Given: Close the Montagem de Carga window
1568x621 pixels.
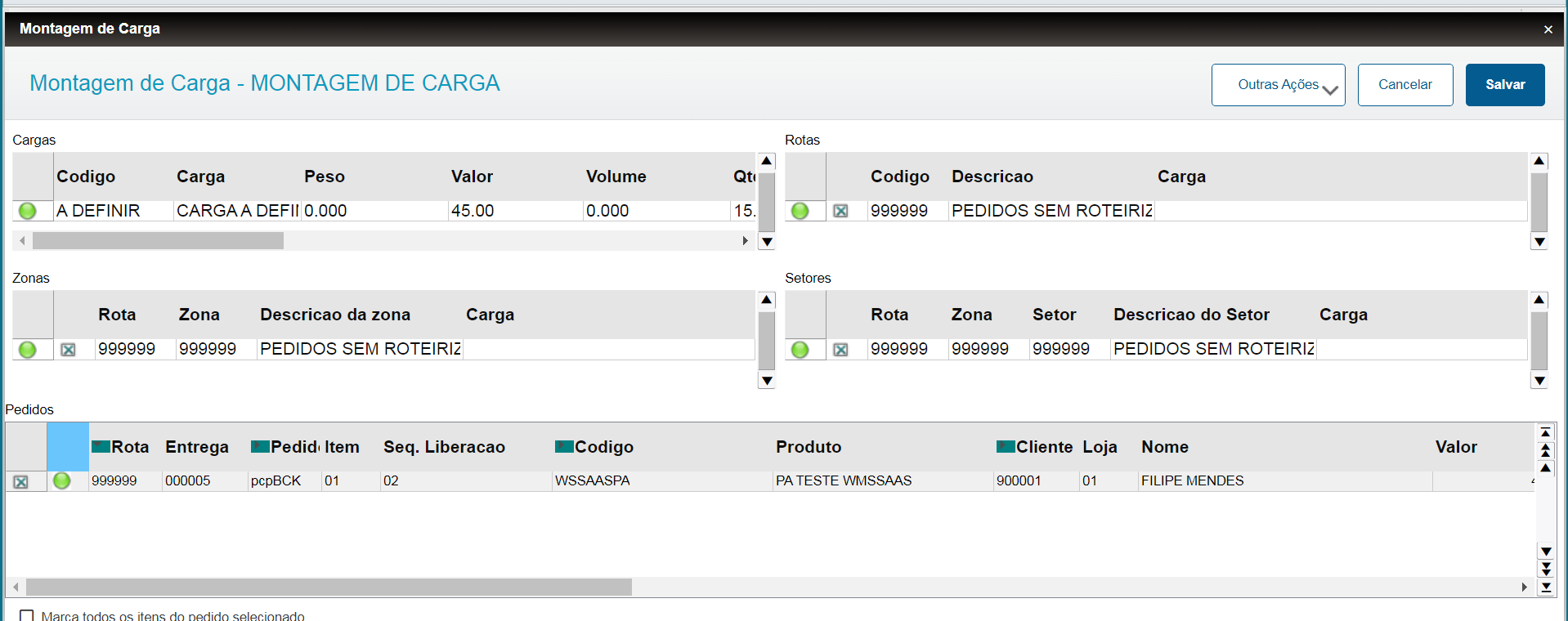Looking at the screenshot, I should click(1548, 29).
